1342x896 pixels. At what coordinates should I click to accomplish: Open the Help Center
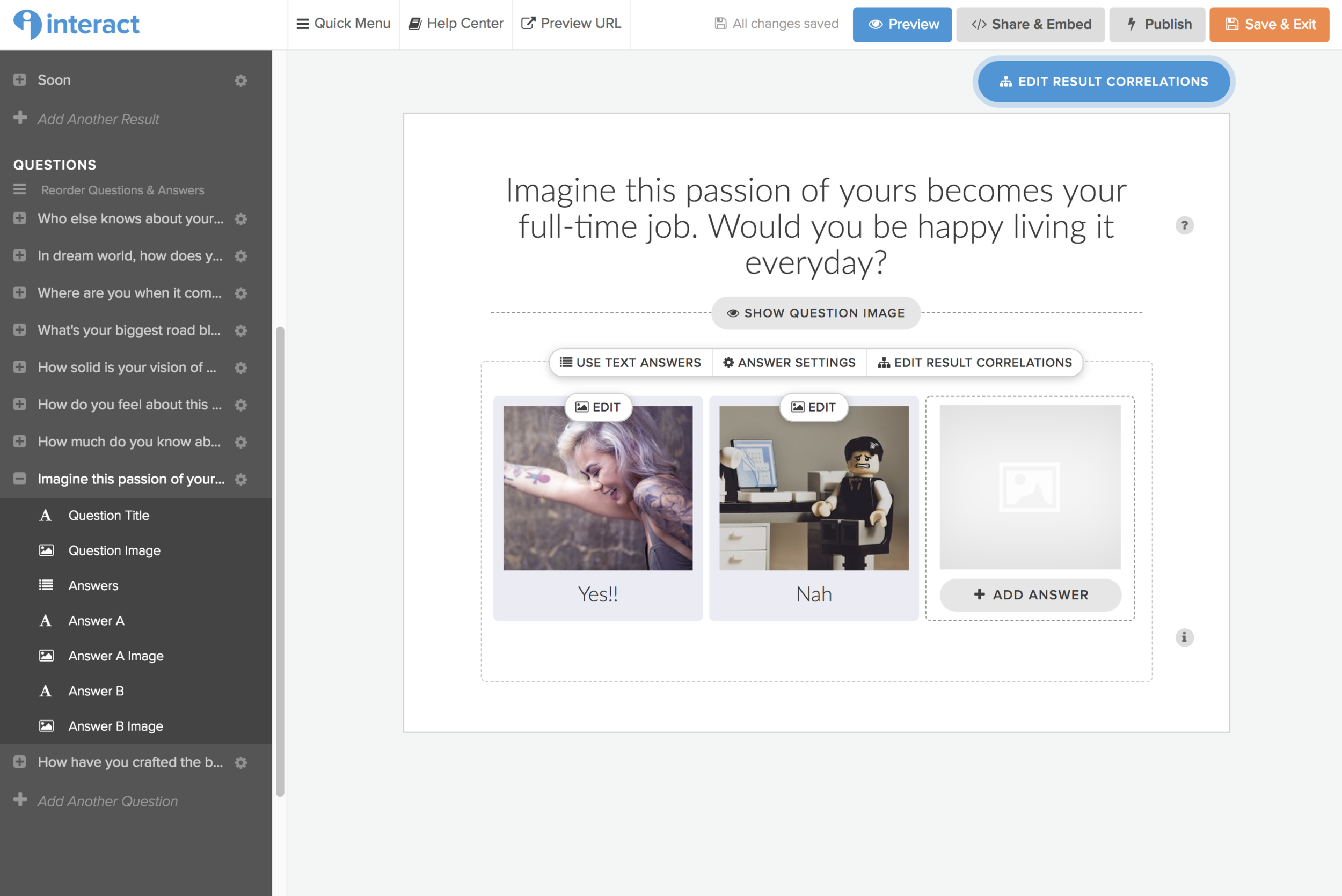tap(456, 24)
